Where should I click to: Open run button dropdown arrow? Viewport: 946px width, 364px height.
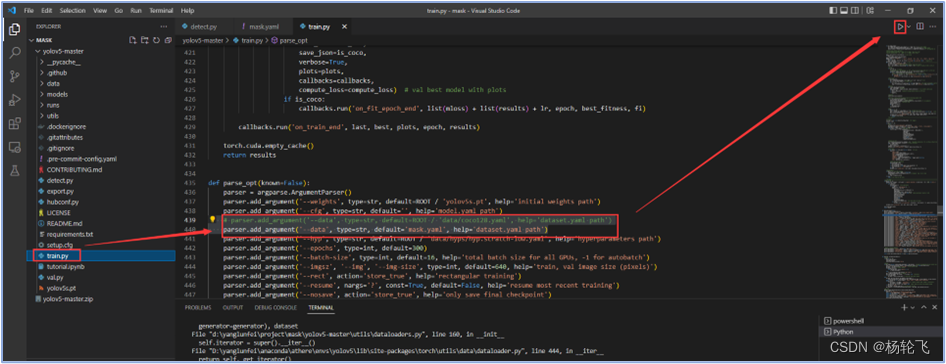[908, 27]
